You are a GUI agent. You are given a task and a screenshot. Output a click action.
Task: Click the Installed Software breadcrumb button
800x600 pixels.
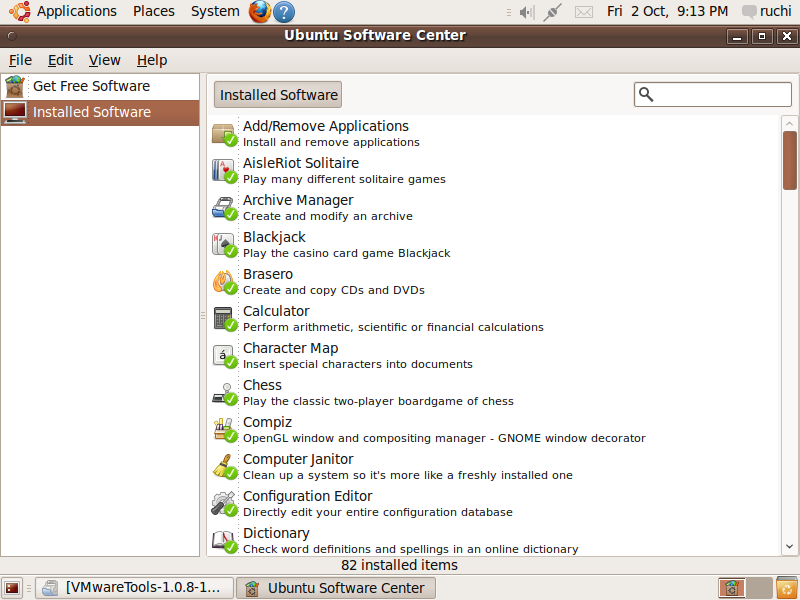coord(278,94)
